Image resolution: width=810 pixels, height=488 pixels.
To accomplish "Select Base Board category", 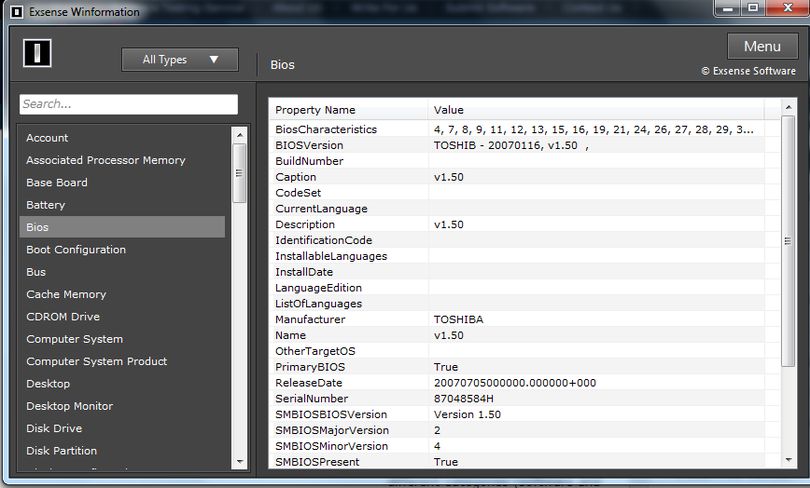I will click(x=122, y=183).
